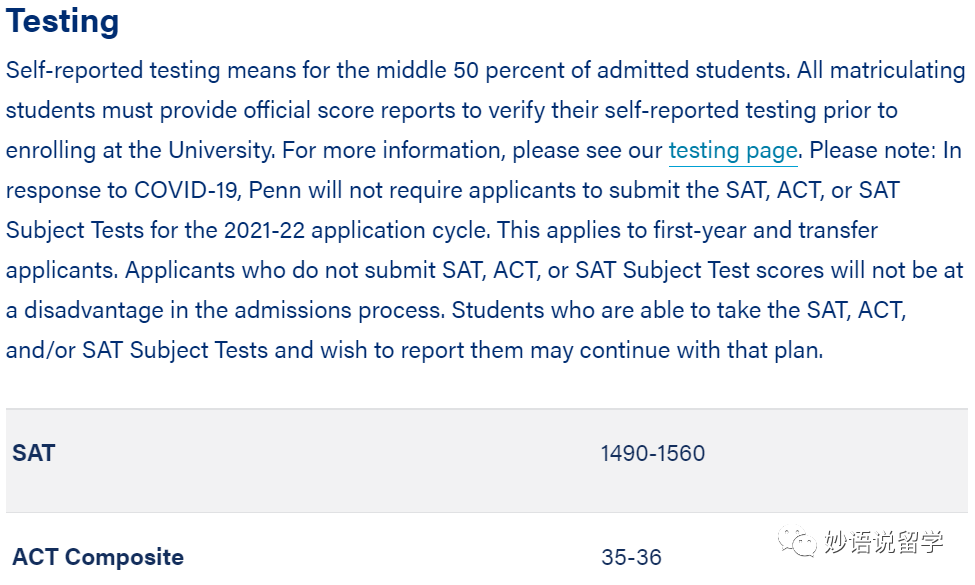The width and height of the screenshot is (975, 585).
Task: Click the 35-36 ACT score value
Action: click(x=631, y=557)
